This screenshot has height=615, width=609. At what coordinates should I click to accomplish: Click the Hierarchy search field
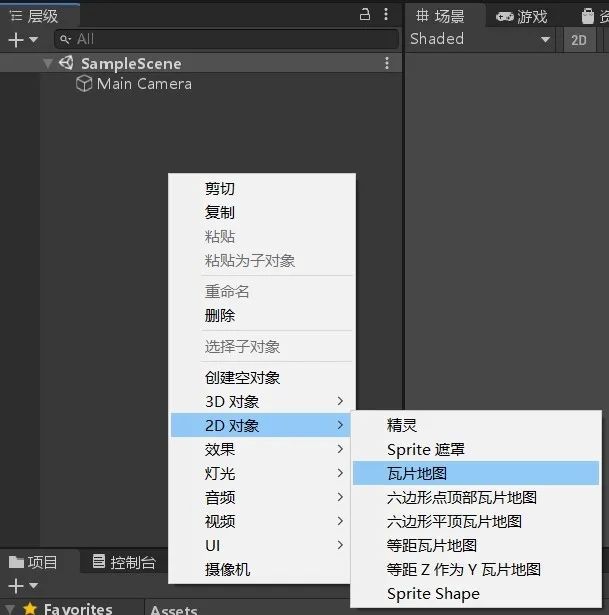pyautogui.click(x=220, y=39)
